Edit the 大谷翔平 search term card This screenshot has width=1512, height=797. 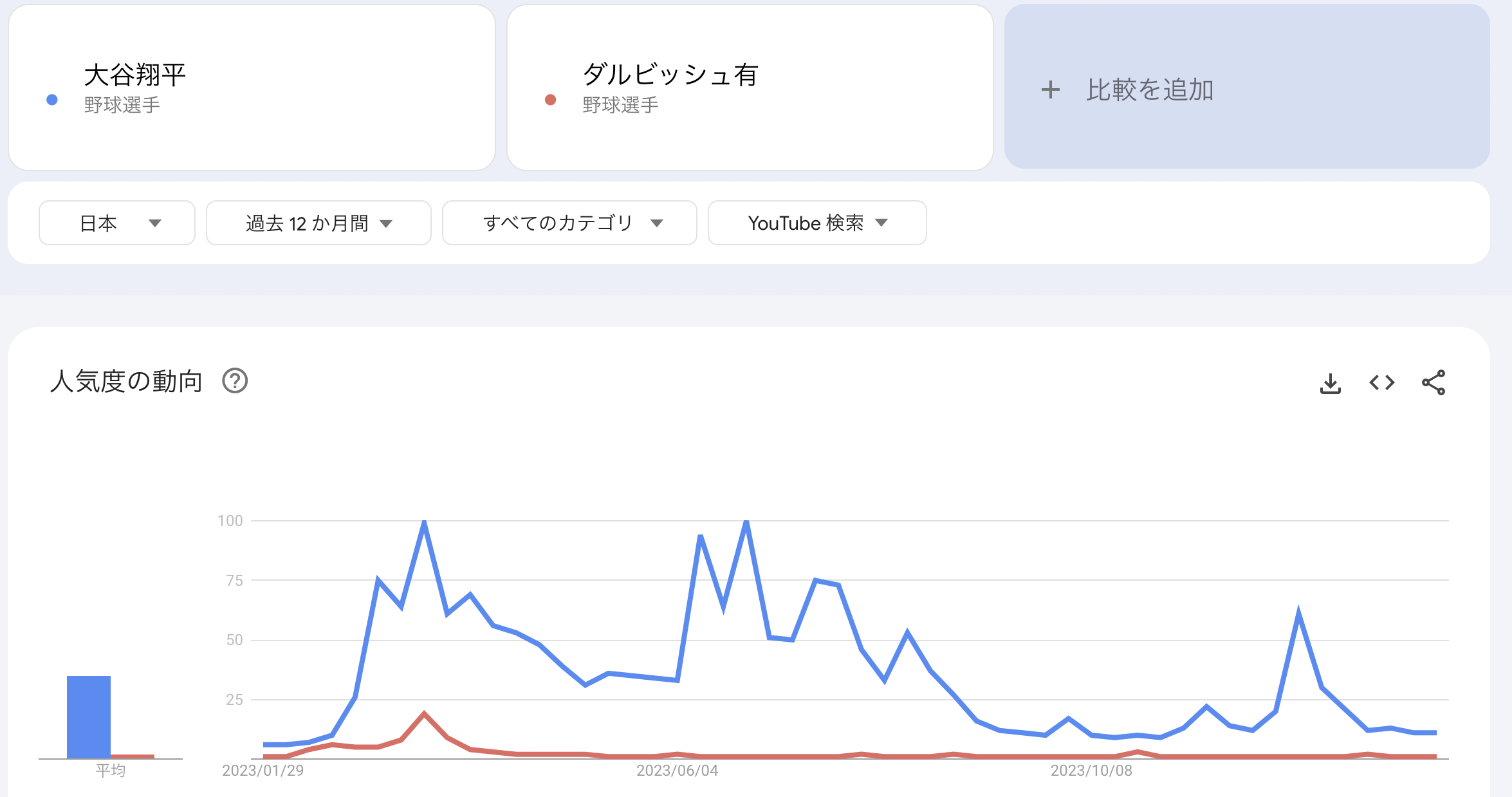coord(252,88)
